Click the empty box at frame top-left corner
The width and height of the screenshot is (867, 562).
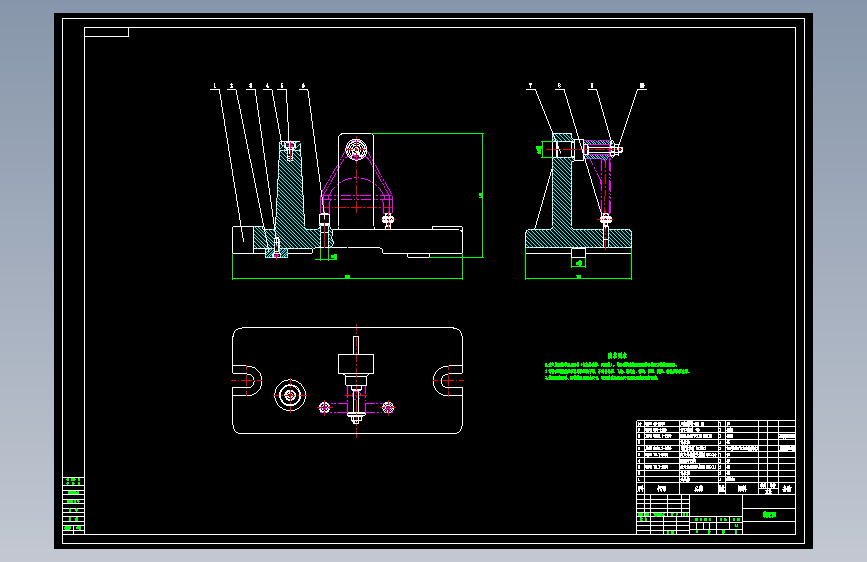tap(106, 32)
